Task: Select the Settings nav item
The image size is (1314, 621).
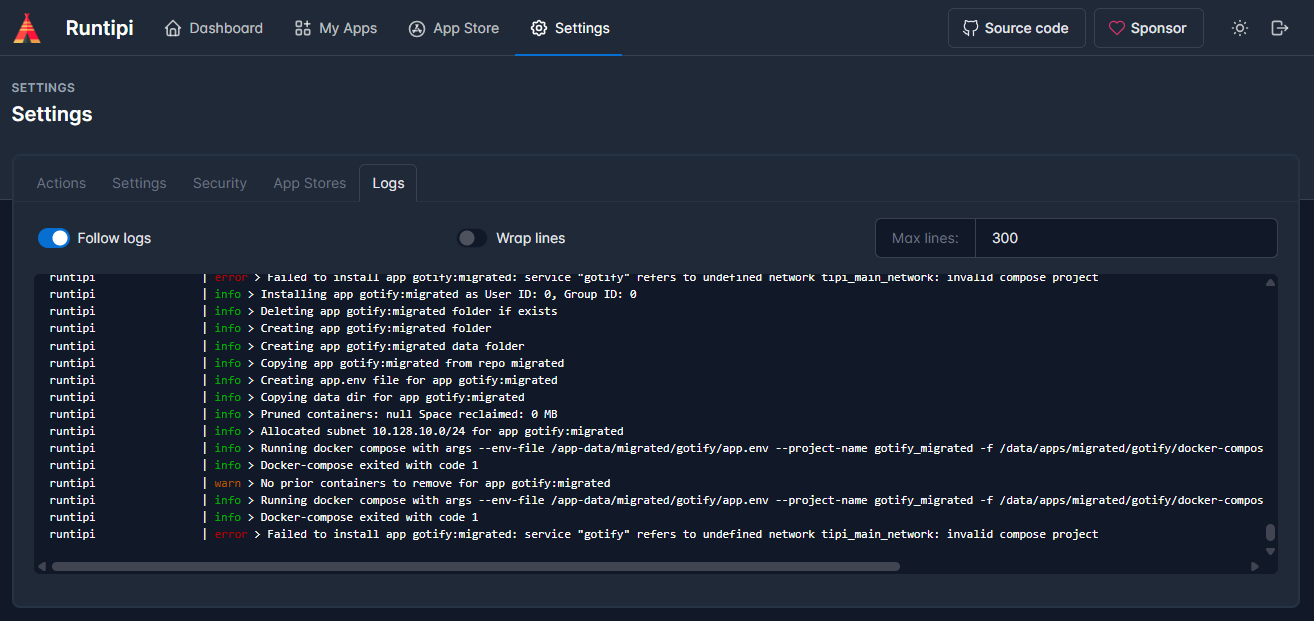Action: coord(570,28)
